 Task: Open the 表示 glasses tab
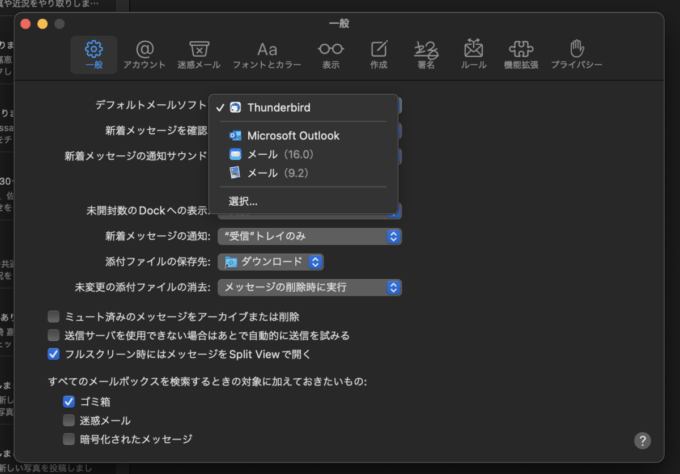330,55
